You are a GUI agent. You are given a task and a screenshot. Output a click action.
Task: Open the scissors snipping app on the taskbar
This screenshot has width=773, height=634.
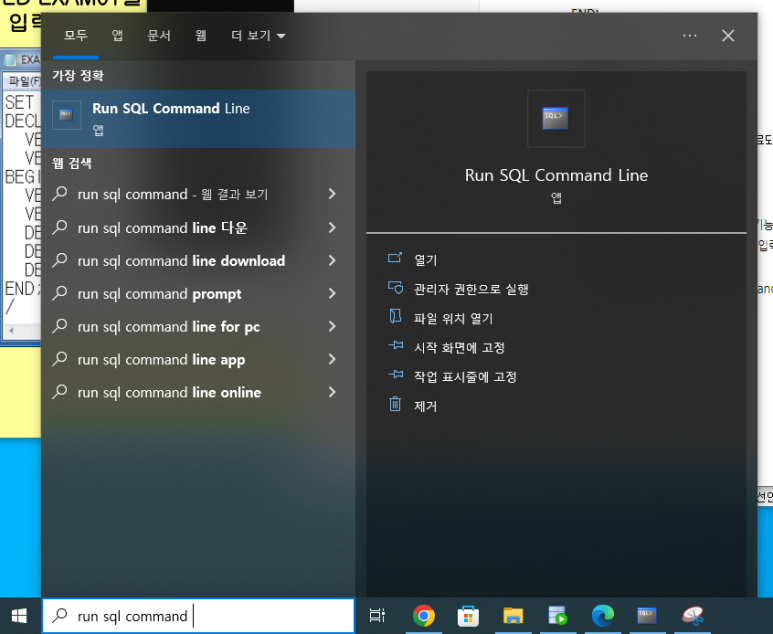coord(693,616)
